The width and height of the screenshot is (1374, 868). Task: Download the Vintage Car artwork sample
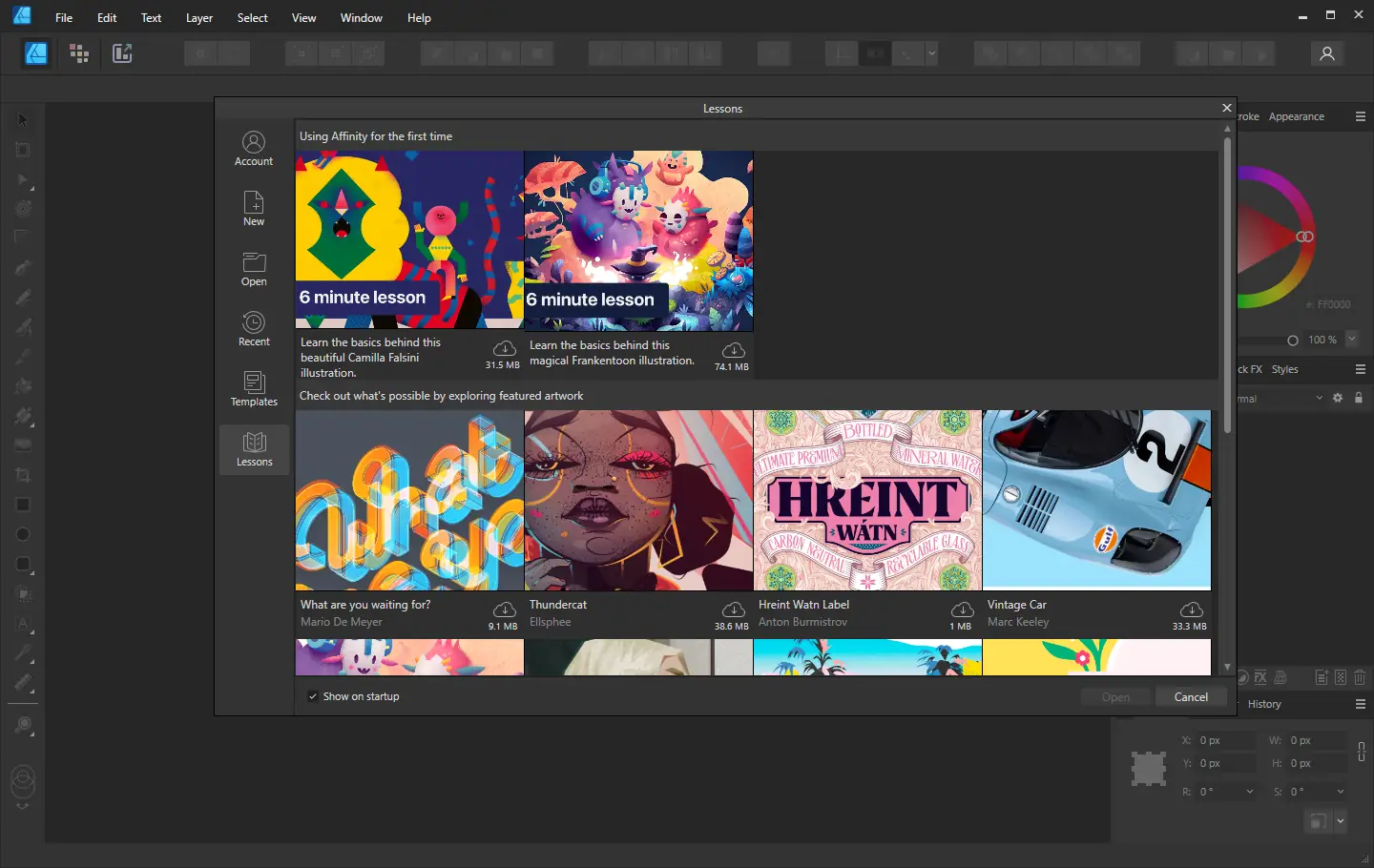(x=1191, y=610)
